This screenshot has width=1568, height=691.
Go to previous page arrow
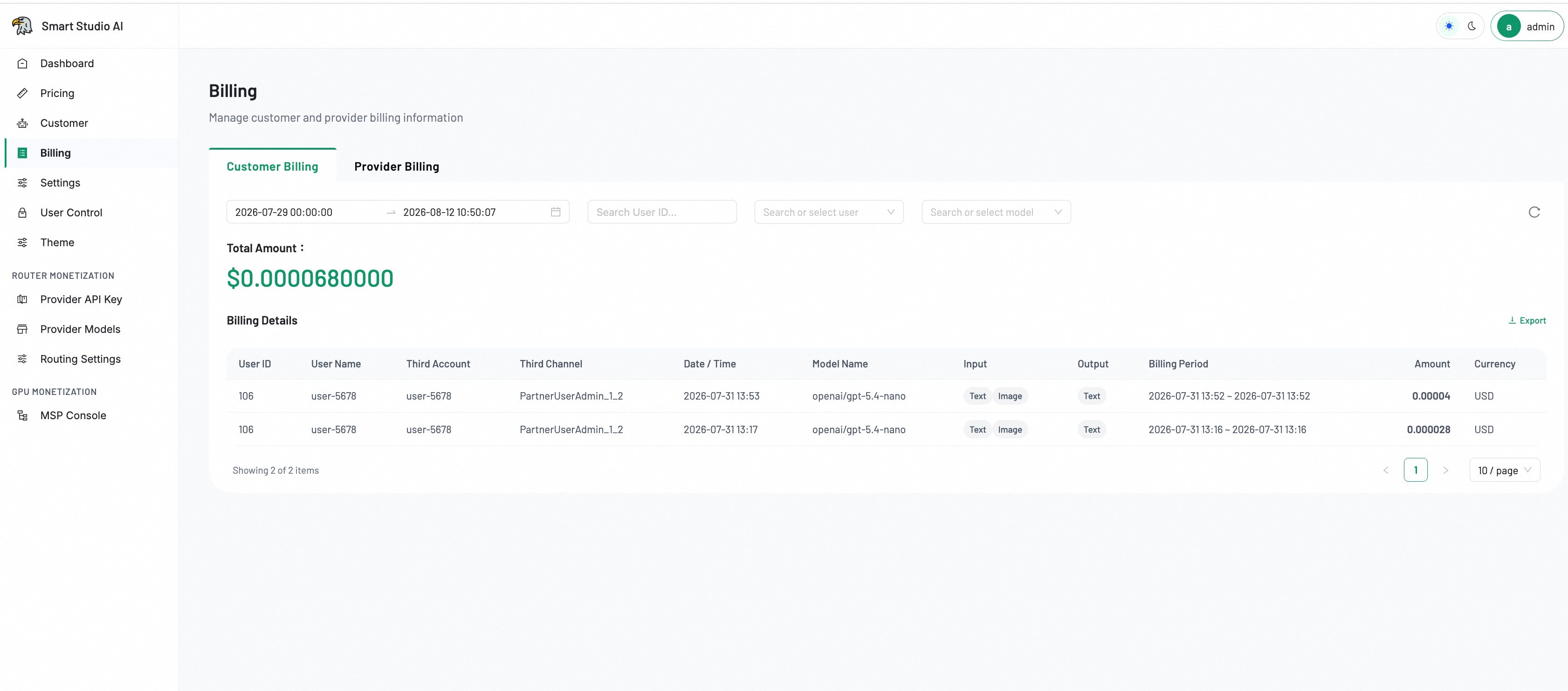click(x=1386, y=470)
